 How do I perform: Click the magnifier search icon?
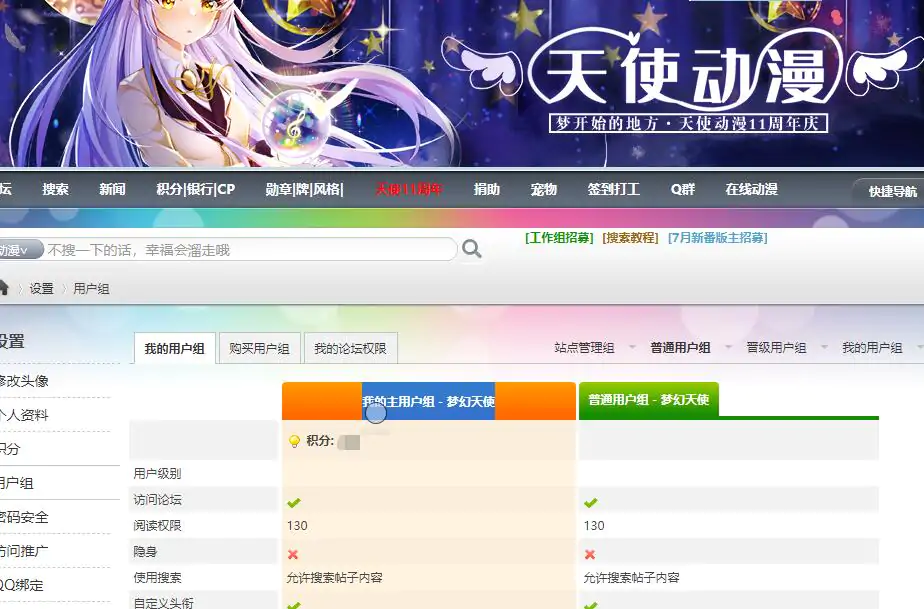[471, 249]
